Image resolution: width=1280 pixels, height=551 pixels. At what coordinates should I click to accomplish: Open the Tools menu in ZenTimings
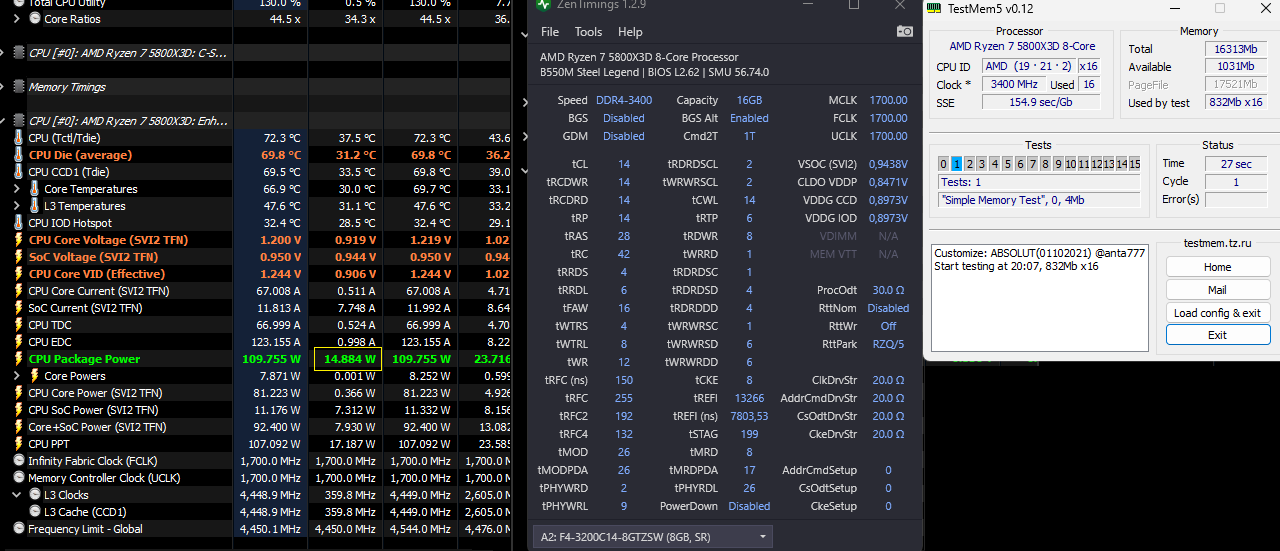pos(588,32)
